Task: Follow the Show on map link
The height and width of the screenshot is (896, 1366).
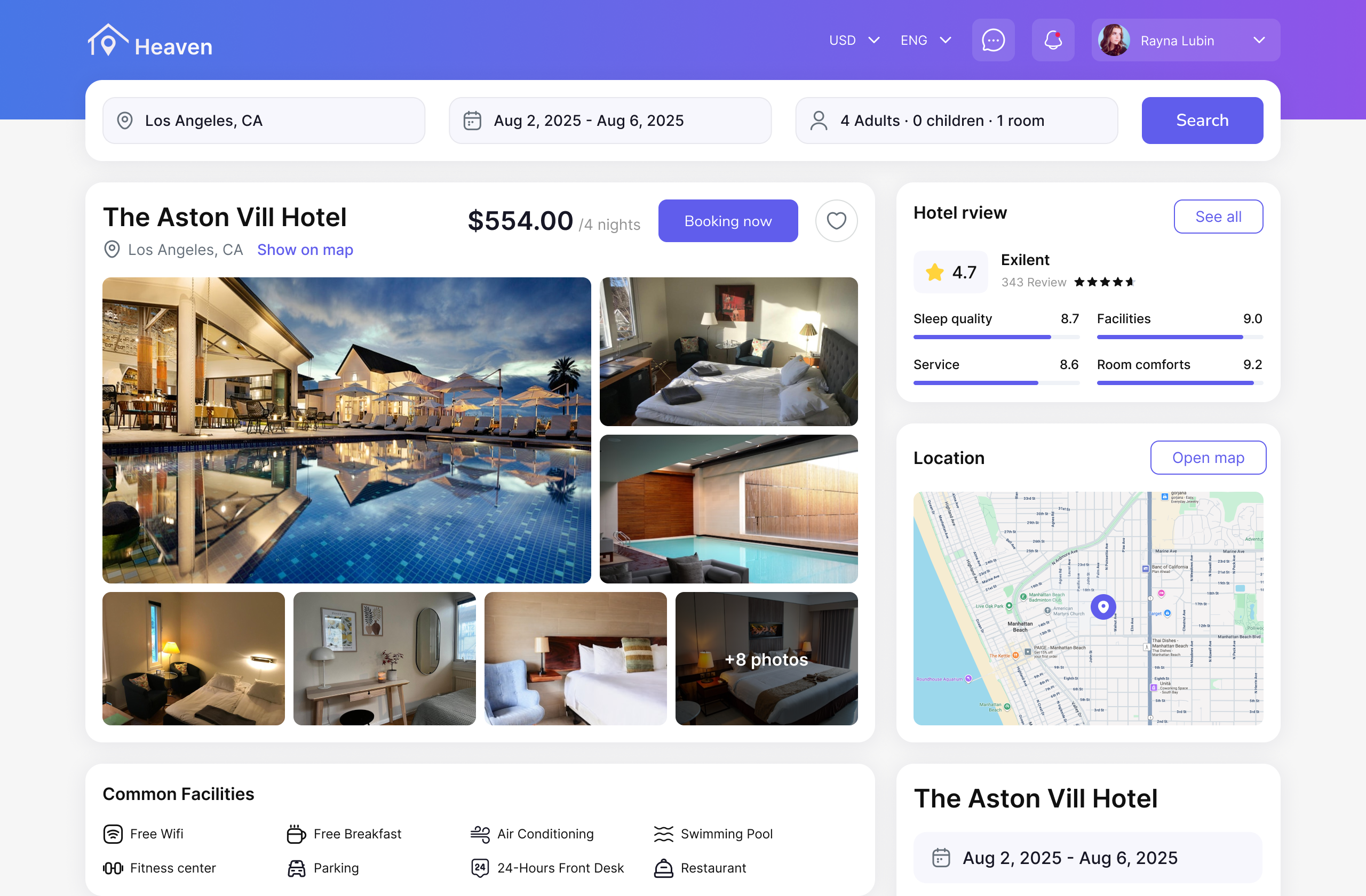Action: [x=305, y=250]
